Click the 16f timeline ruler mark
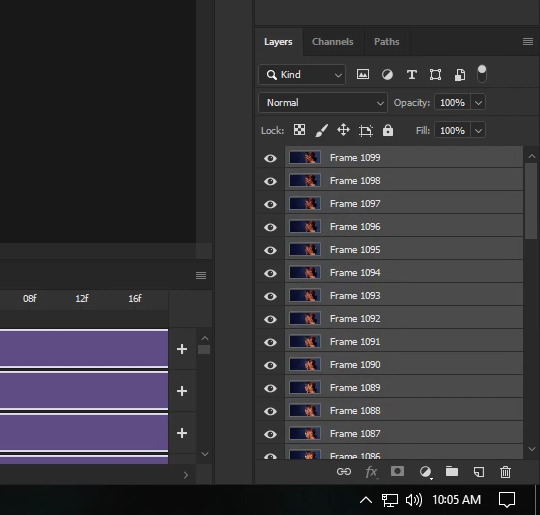The image size is (540, 515). [x=135, y=299]
